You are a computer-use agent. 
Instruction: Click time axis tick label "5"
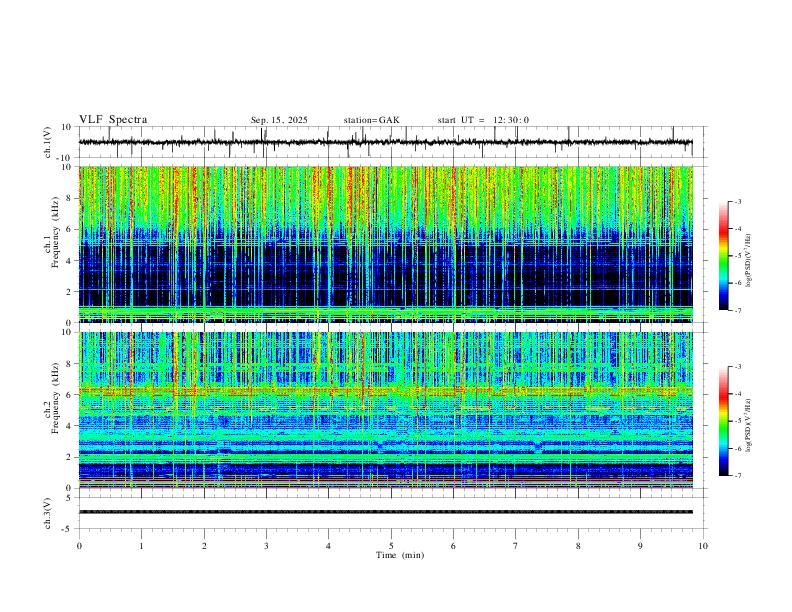(x=391, y=546)
